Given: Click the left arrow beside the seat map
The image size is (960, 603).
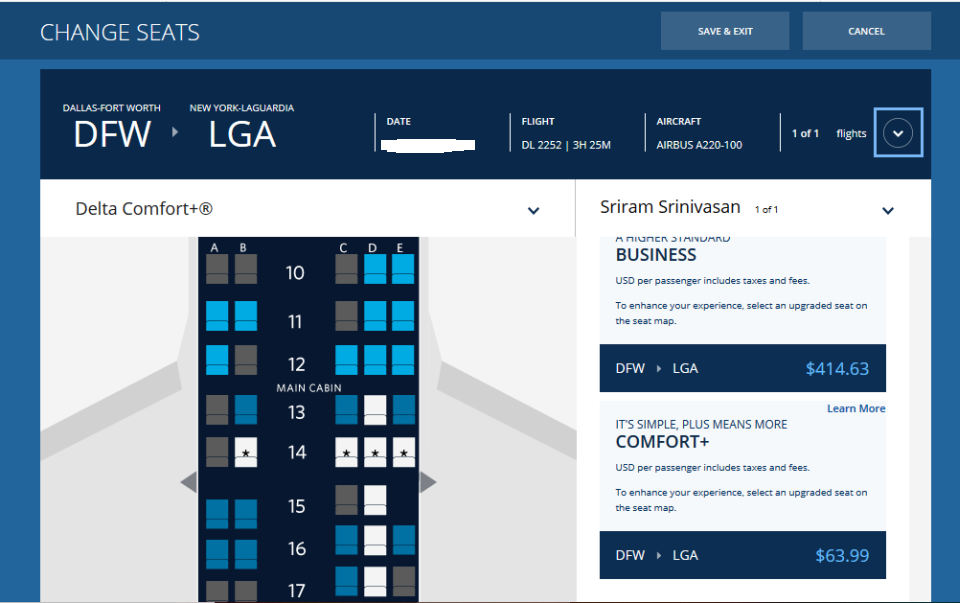Looking at the screenshot, I should pyautogui.click(x=189, y=482).
